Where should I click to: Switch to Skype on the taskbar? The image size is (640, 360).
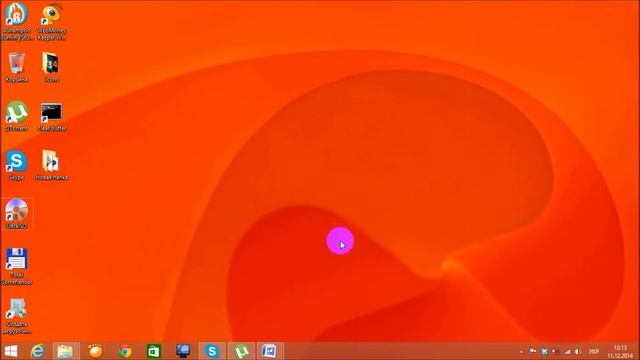212,351
